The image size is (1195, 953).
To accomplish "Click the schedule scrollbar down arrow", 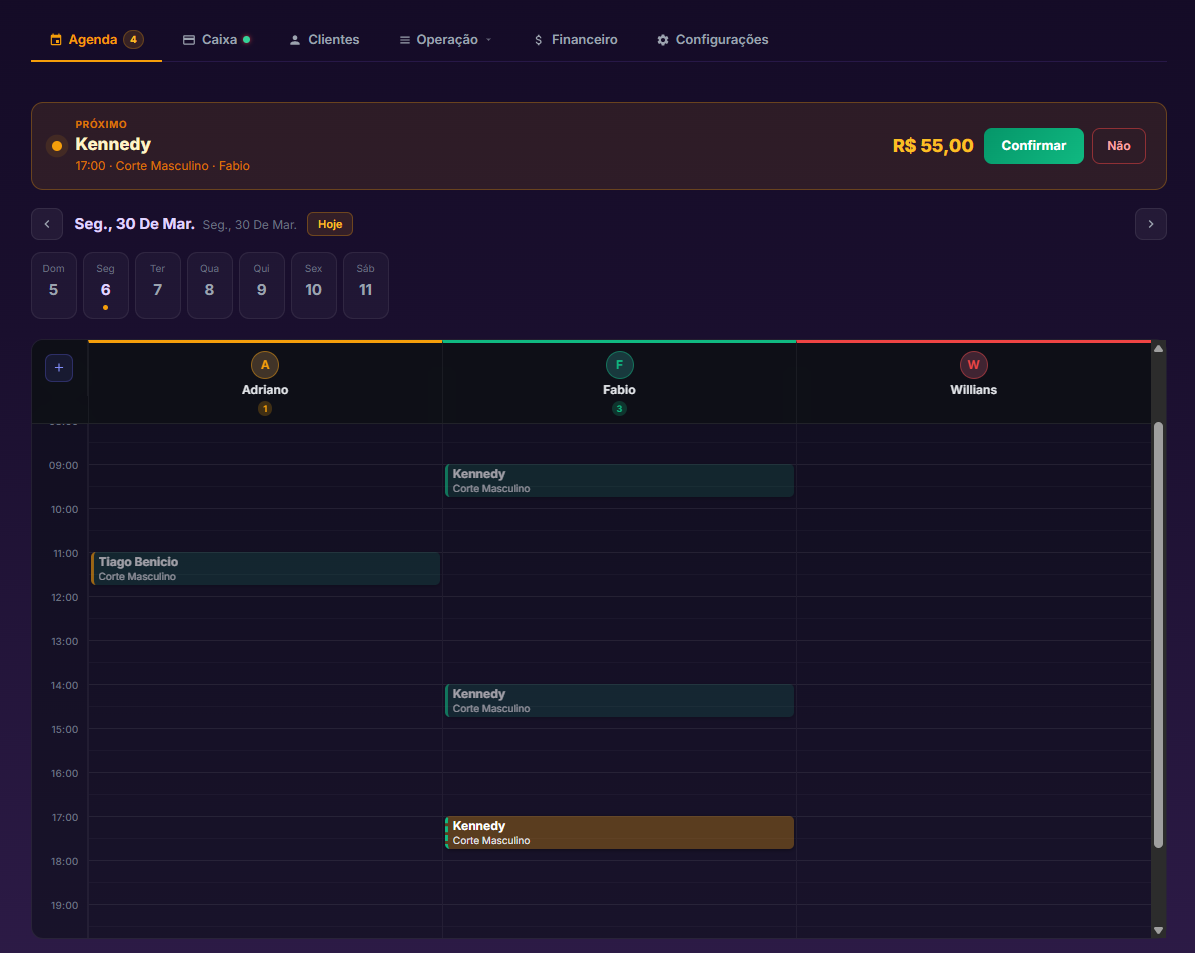I will [1158, 930].
